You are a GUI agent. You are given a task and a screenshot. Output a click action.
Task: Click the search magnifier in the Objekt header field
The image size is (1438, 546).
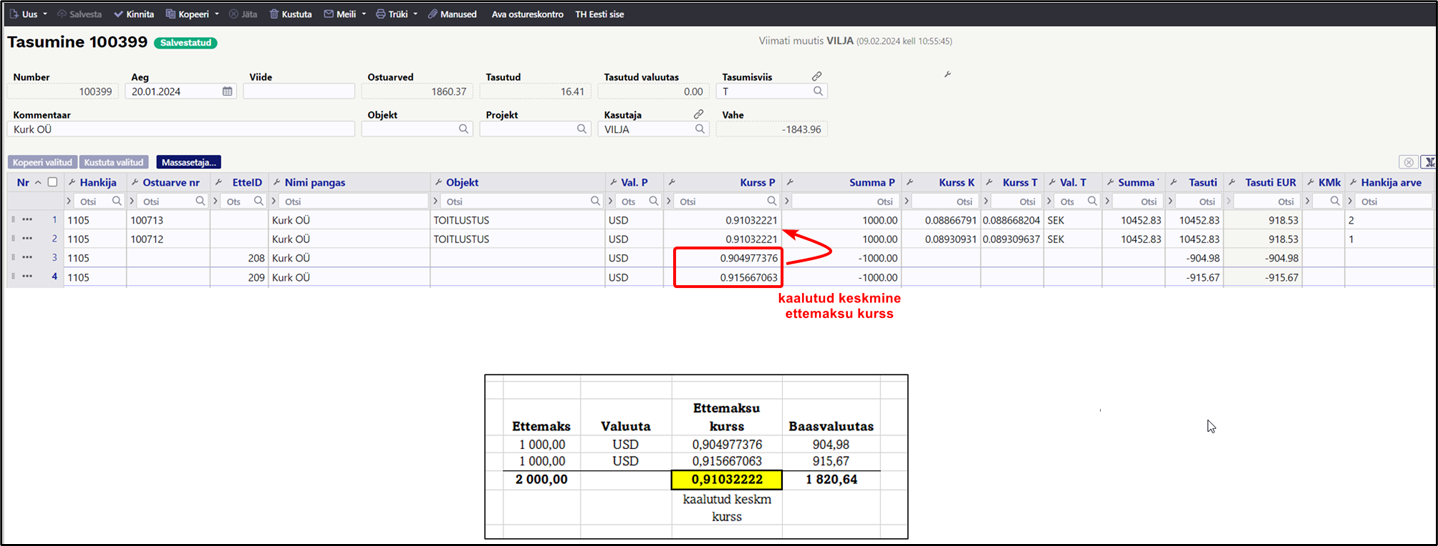[464, 129]
